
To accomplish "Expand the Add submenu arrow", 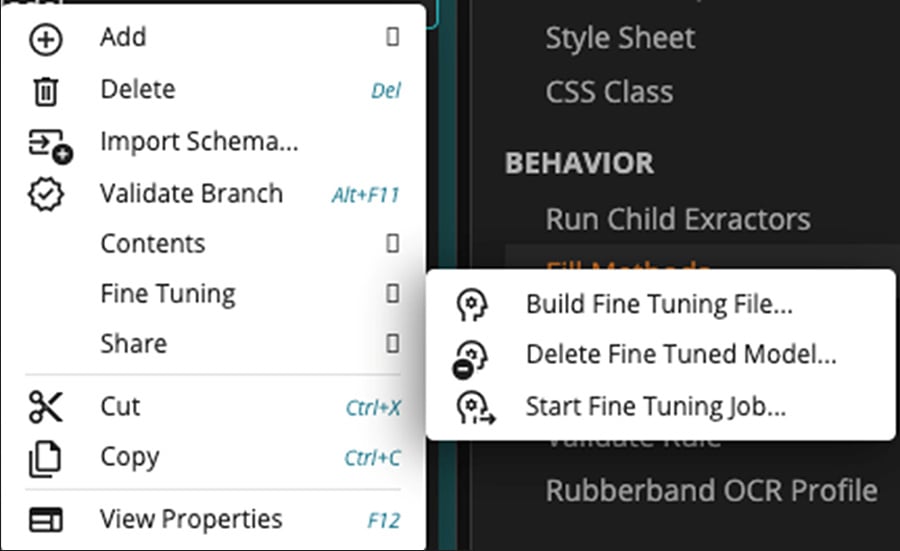I will tap(392, 38).
